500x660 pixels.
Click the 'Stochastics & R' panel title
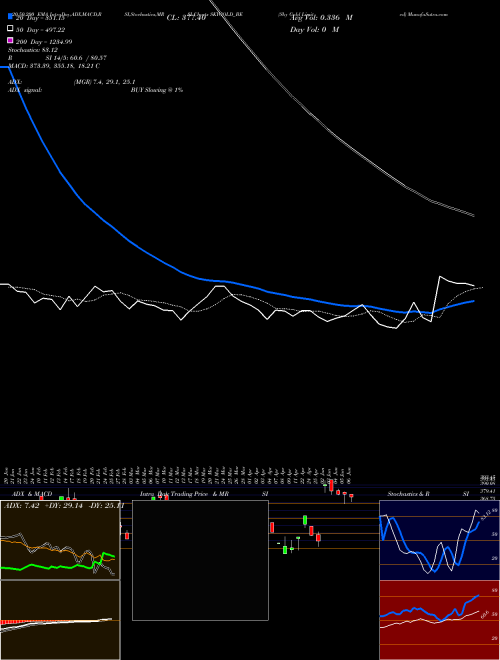pos(408,494)
